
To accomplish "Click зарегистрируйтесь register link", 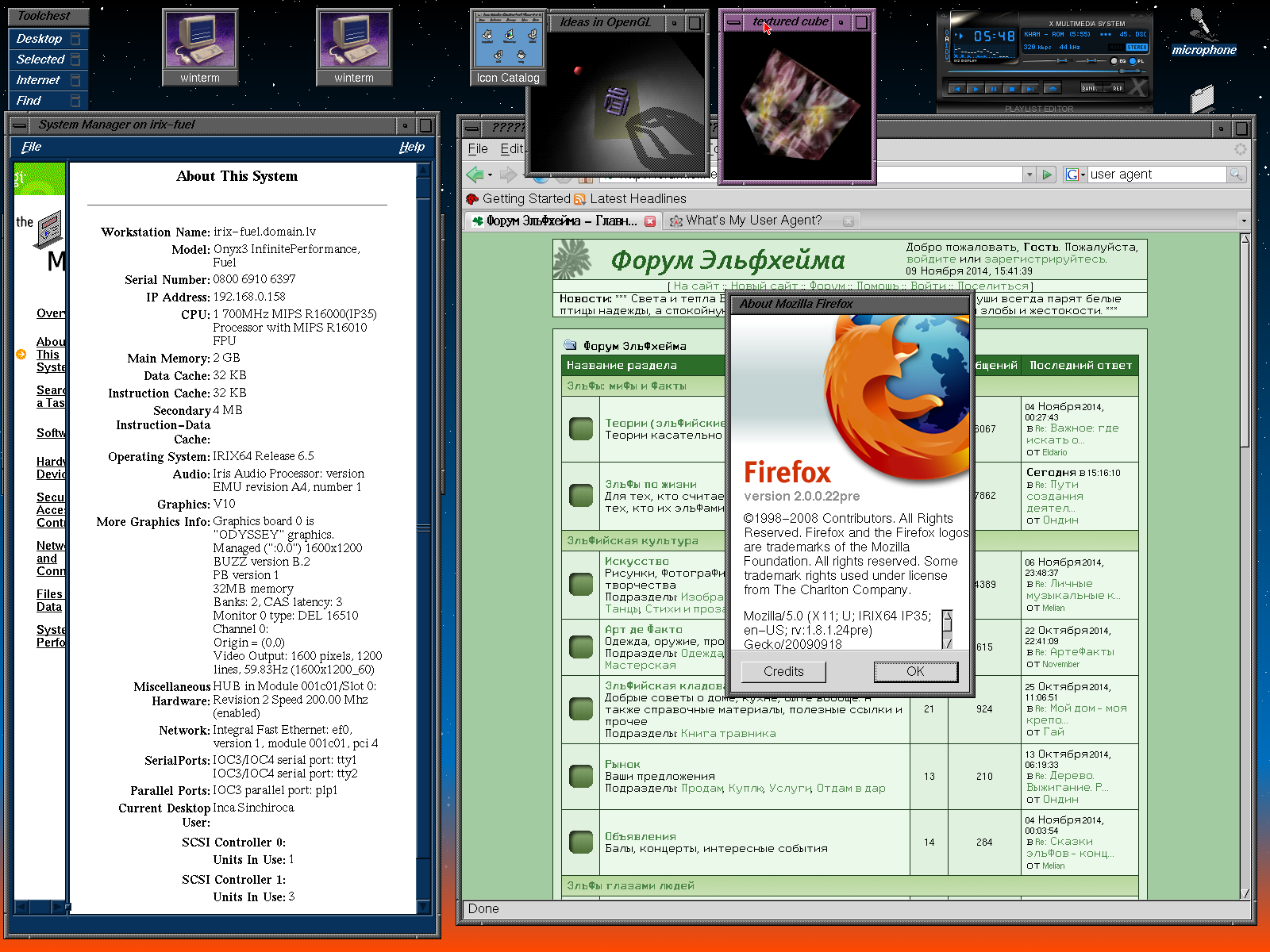I will click(1045, 259).
